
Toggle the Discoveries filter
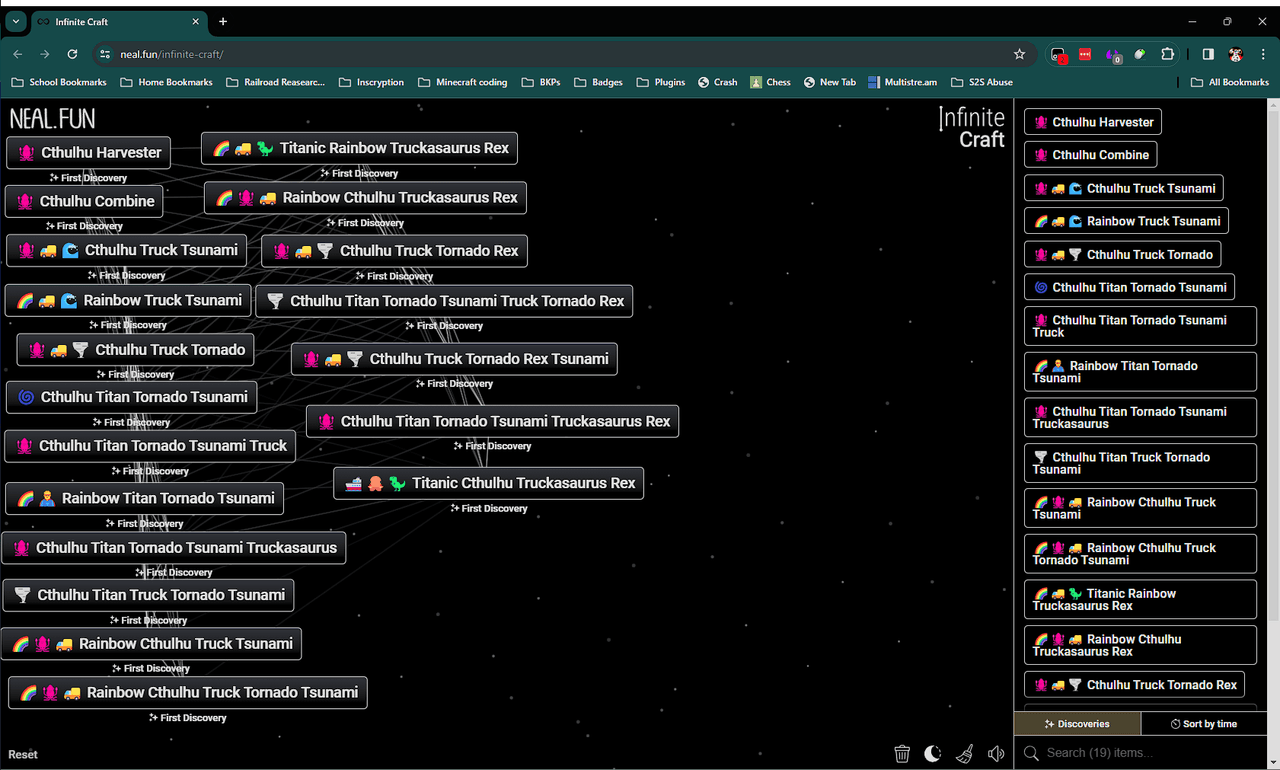tap(1076, 724)
